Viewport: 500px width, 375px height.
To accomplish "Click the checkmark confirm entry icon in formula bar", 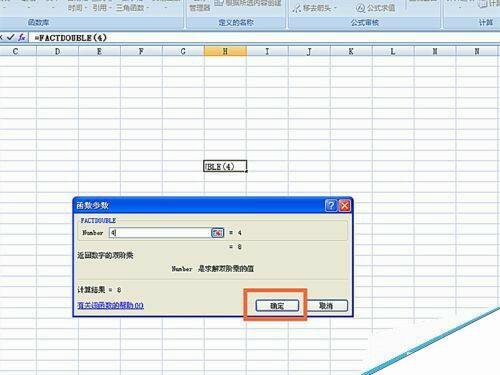I will tap(11, 37).
